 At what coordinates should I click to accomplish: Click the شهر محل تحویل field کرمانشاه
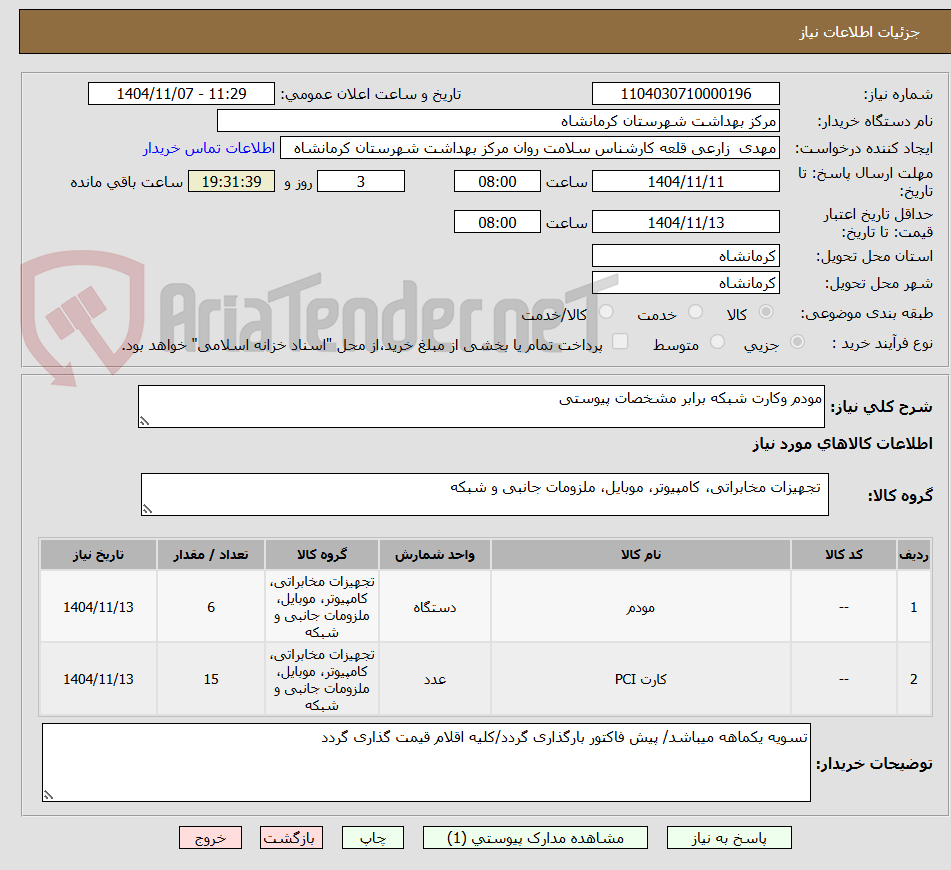click(x=685, y=283)
